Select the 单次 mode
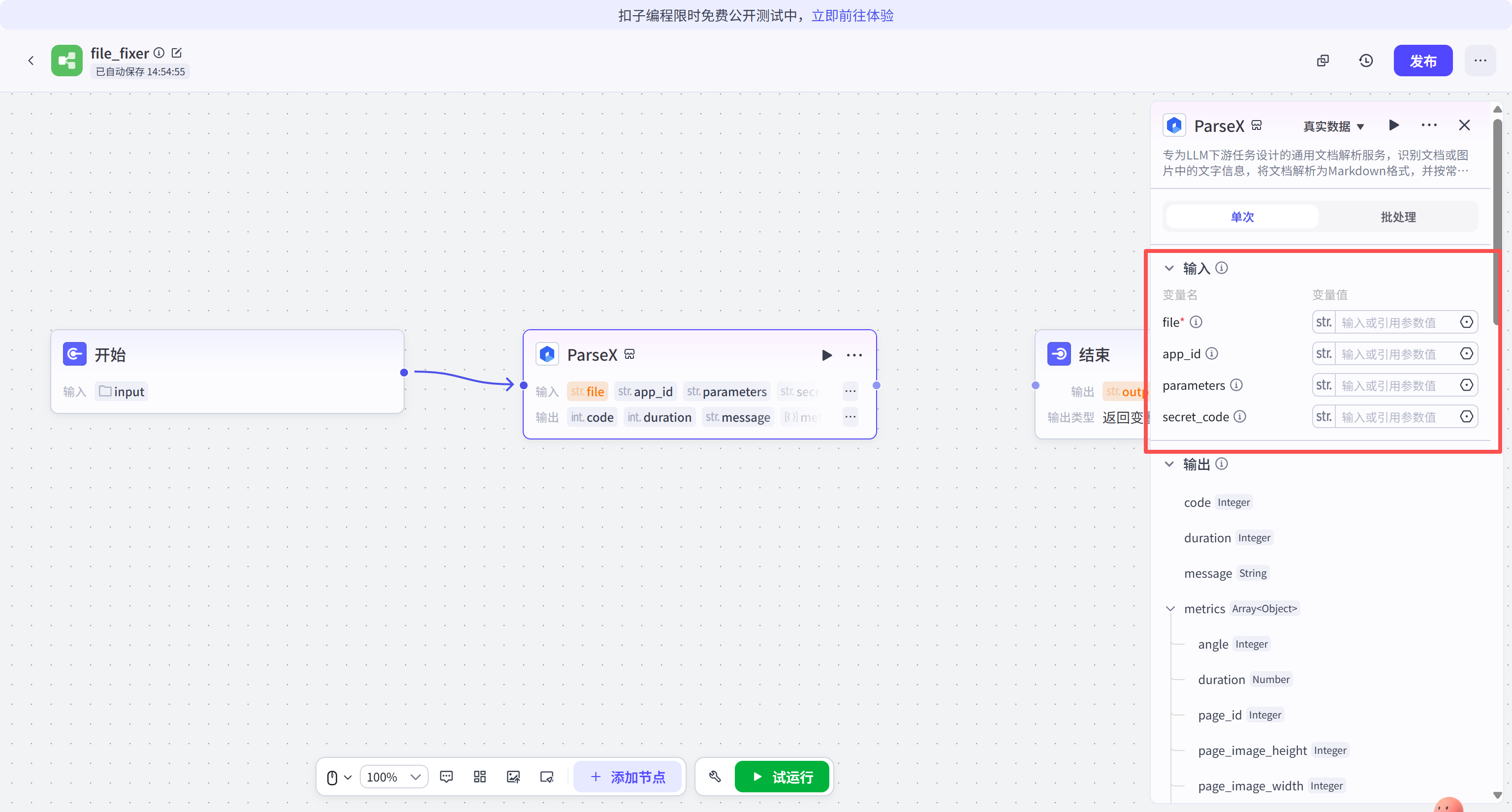Viewport: 1512px width, 812px height. tap(1242, 217)
